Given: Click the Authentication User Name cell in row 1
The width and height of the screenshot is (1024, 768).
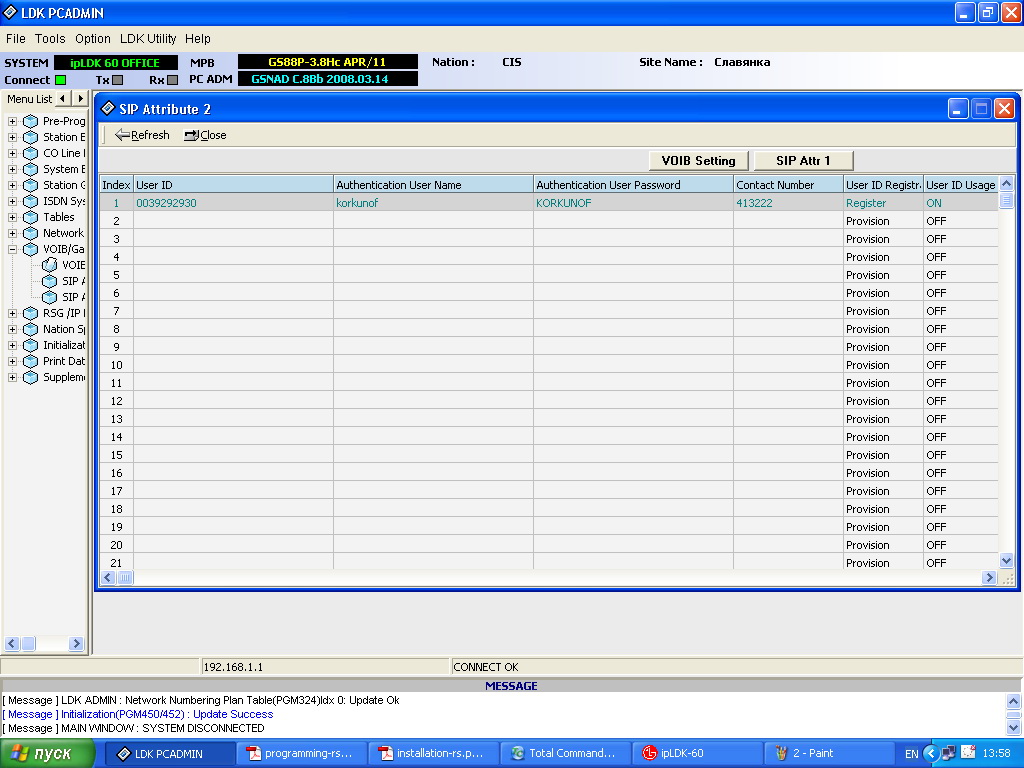Looking at the screenshot, I should pos(432,203).
